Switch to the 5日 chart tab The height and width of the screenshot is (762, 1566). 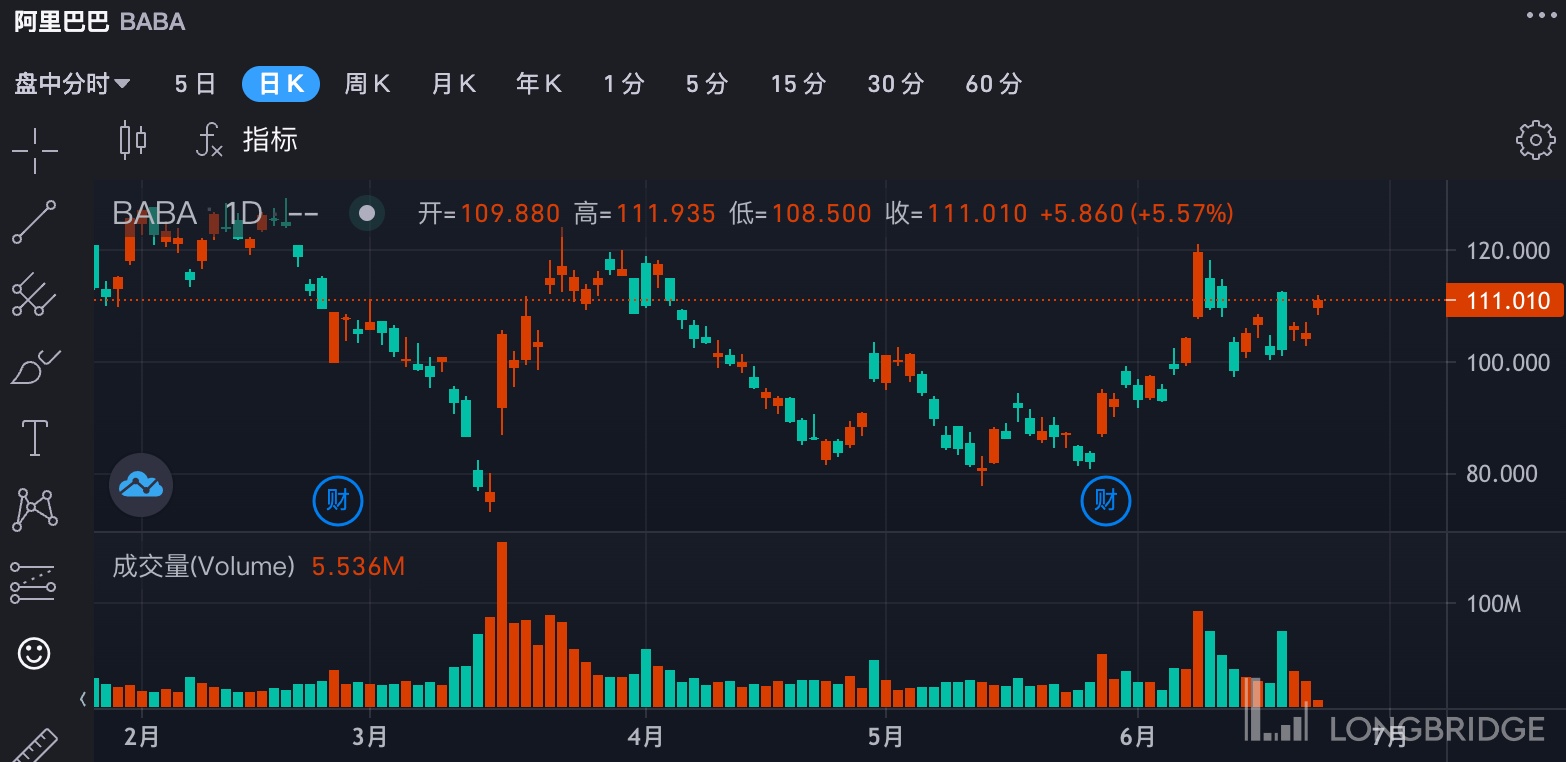coord(195,84)
